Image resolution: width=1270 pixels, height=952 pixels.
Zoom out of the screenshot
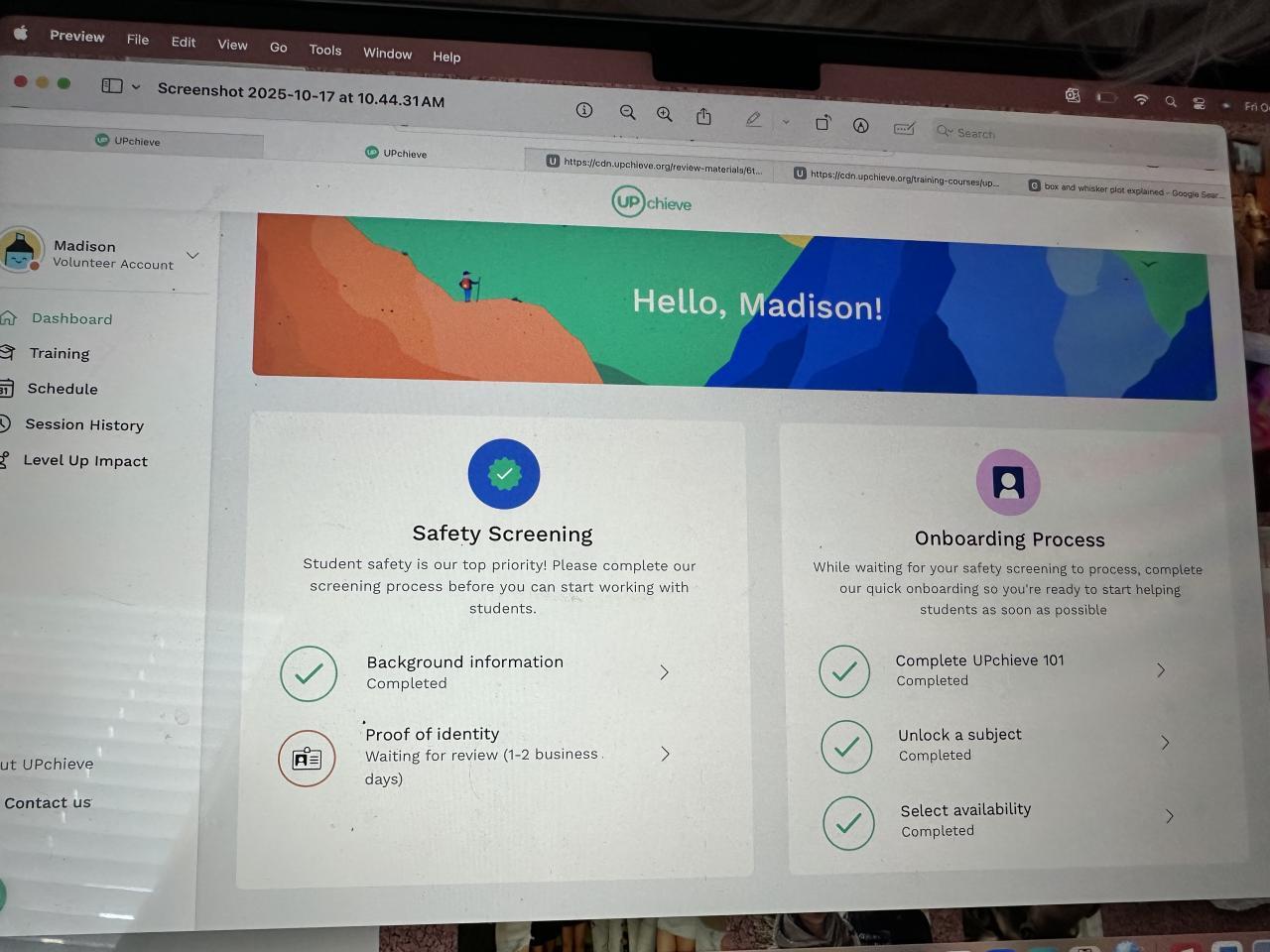pyautogui.click(x=628, y=113)
